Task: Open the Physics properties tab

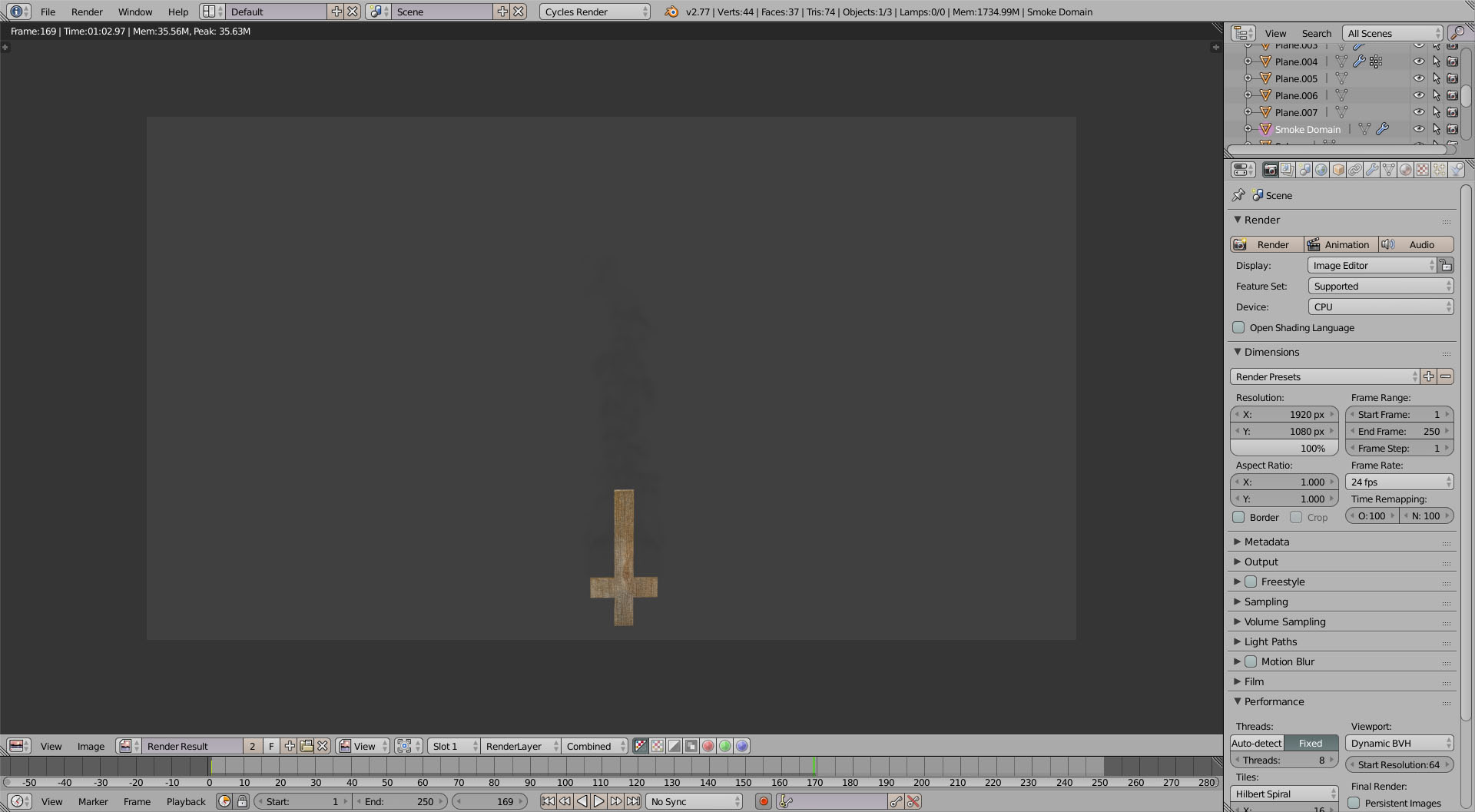Action: coord(1457,170)
